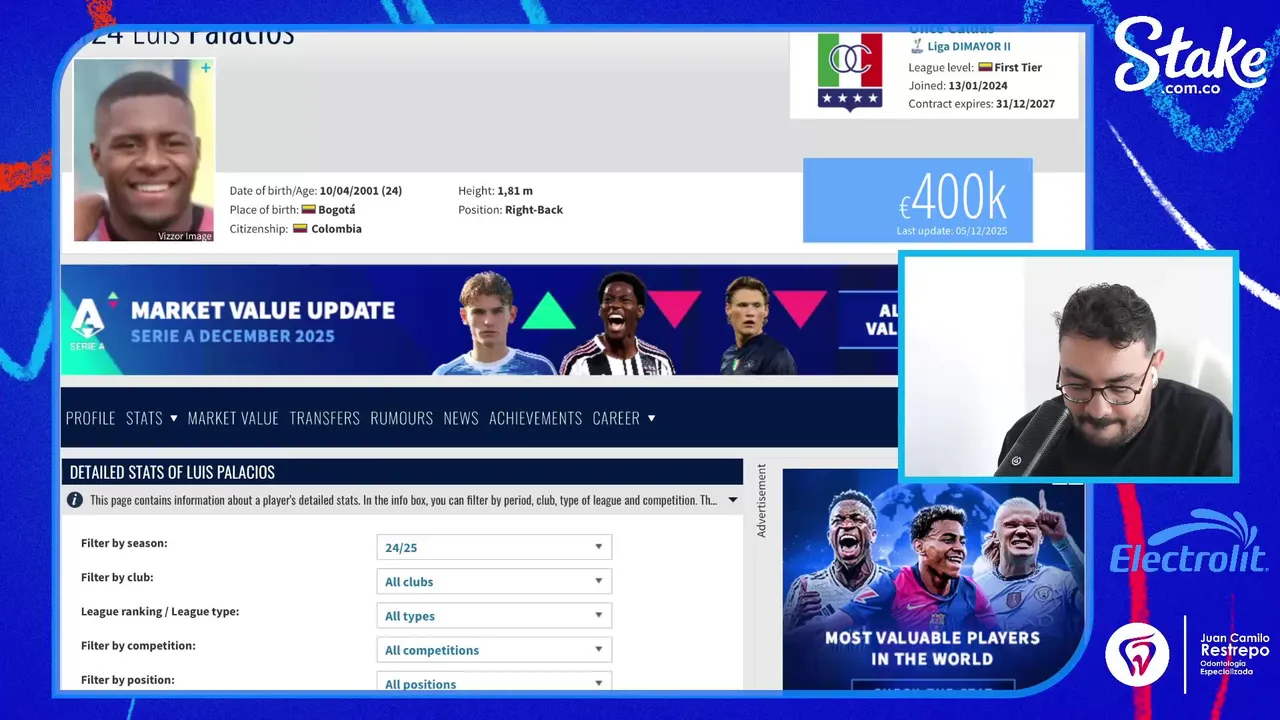Click the Liga DIMAYOR II link

tap(969, 46)
